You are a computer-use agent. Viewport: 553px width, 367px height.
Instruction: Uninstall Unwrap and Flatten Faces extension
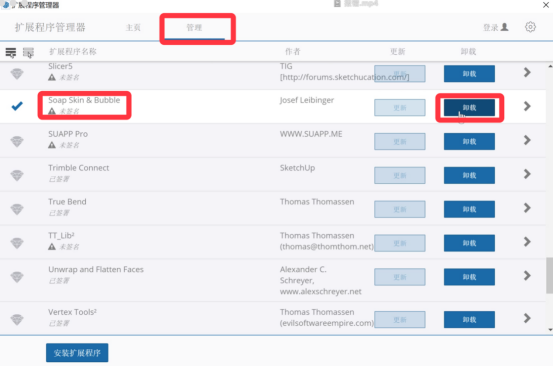tap(469, 277)
